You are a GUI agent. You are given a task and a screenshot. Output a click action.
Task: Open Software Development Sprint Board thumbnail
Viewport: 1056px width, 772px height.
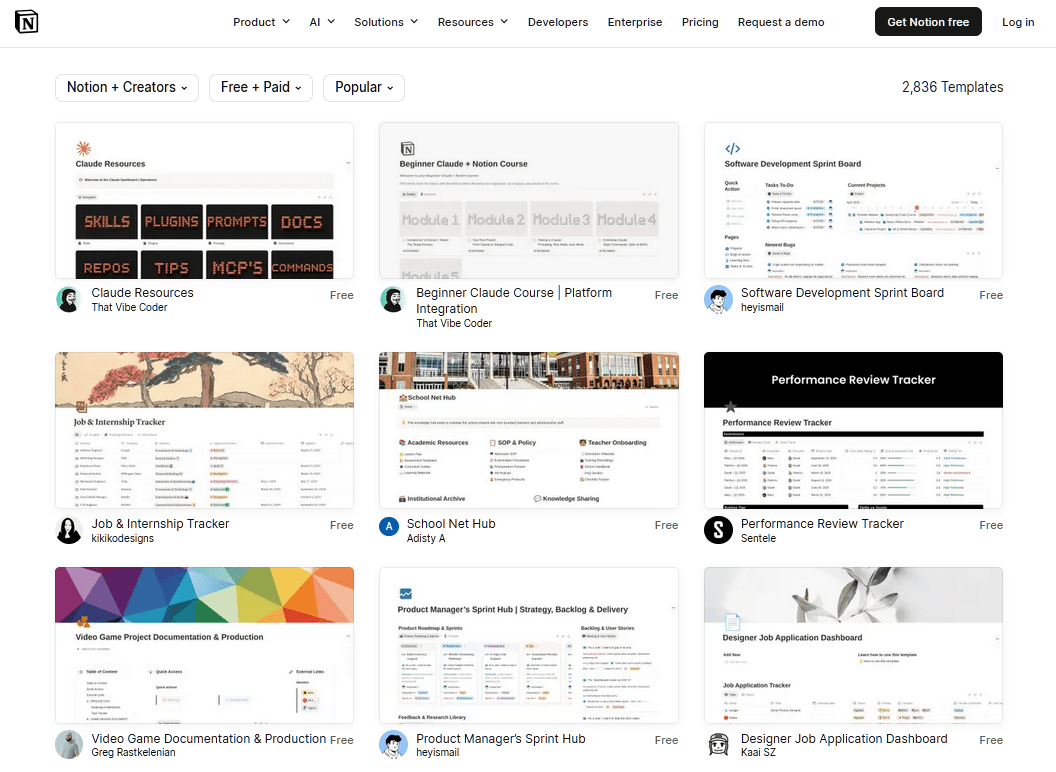pyautogui.click(x=853, y=201)
